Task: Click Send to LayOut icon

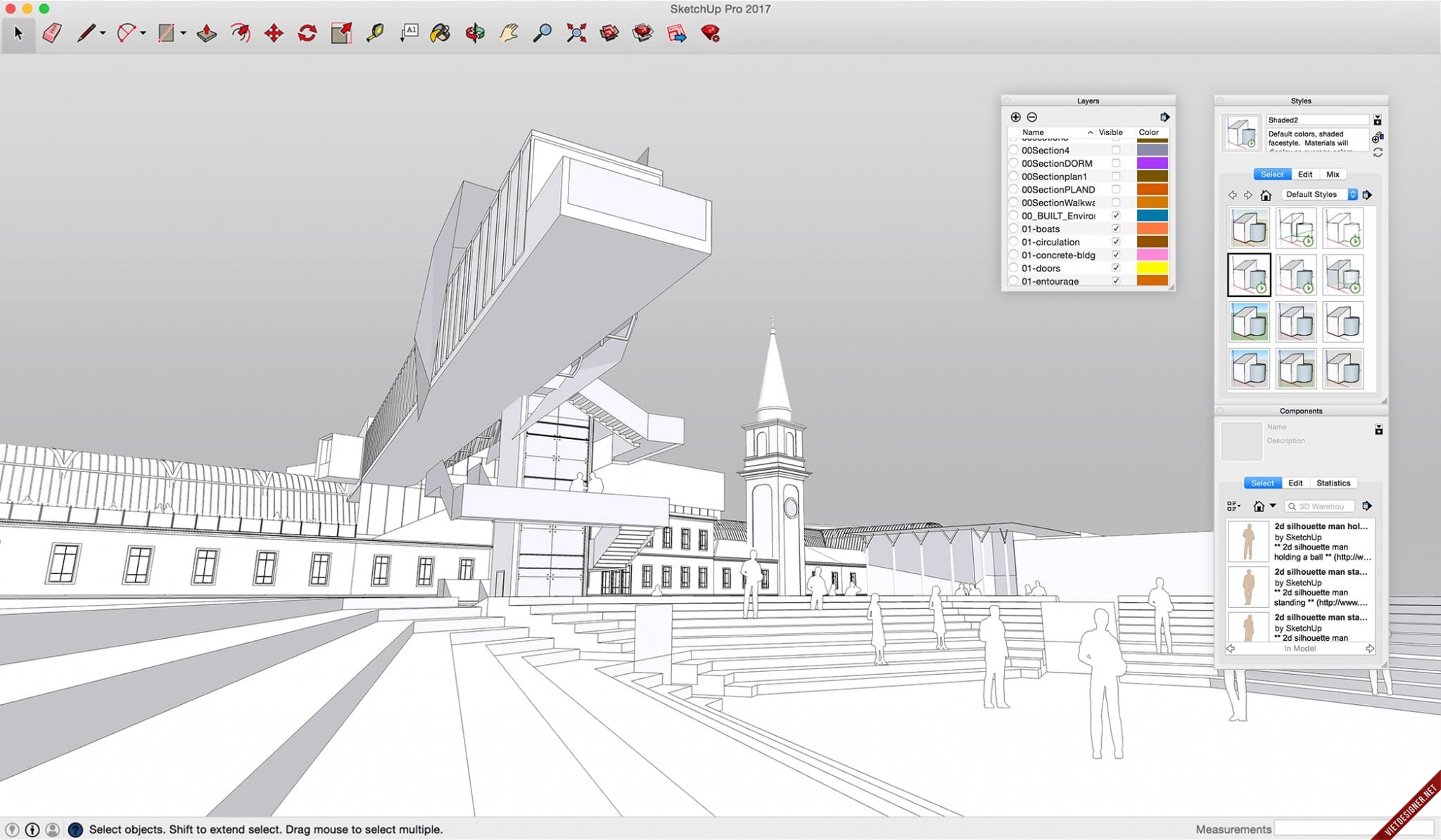Action: [677, 32]
